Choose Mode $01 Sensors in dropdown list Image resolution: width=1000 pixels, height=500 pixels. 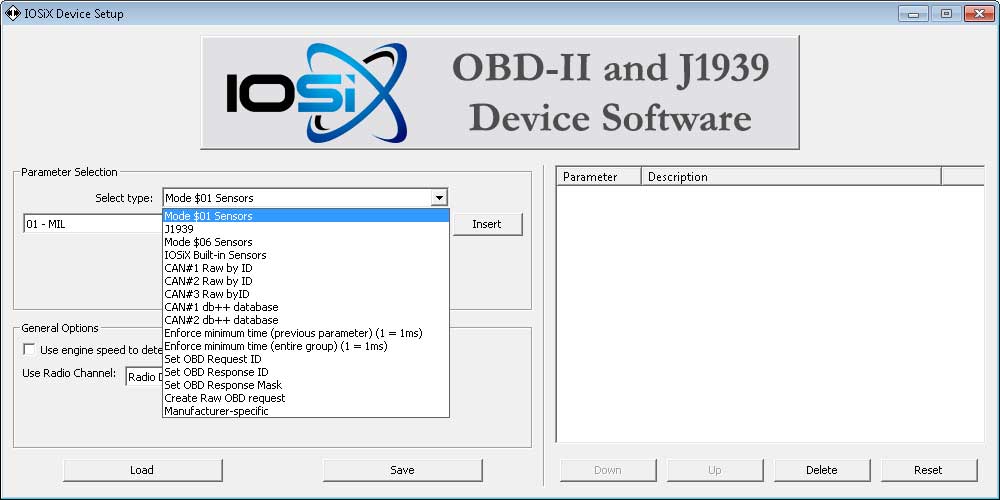pyautogui.click(x=306, y=216)
